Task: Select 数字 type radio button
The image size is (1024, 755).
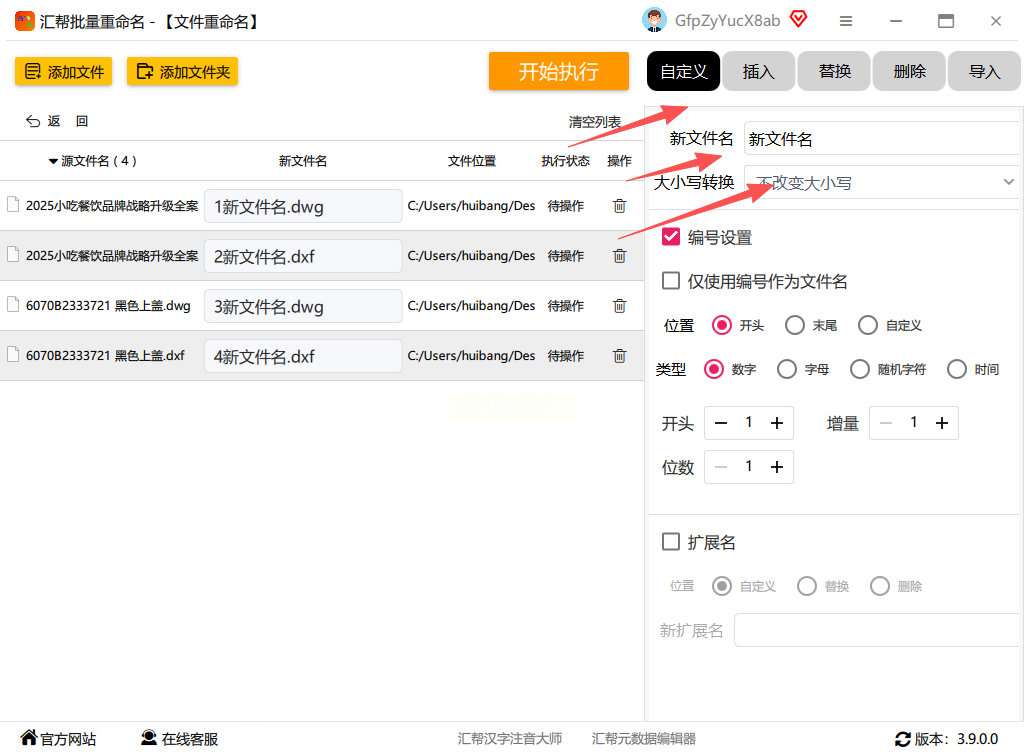Action: click(x=714, y=369)
